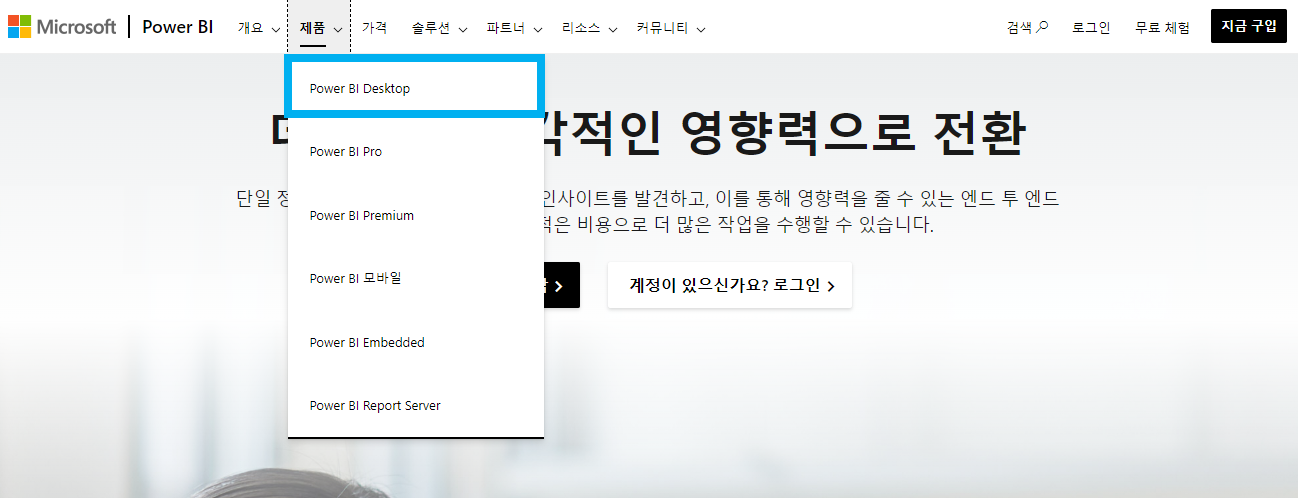Expand the 파트너 menu

(x=514, y=28)
